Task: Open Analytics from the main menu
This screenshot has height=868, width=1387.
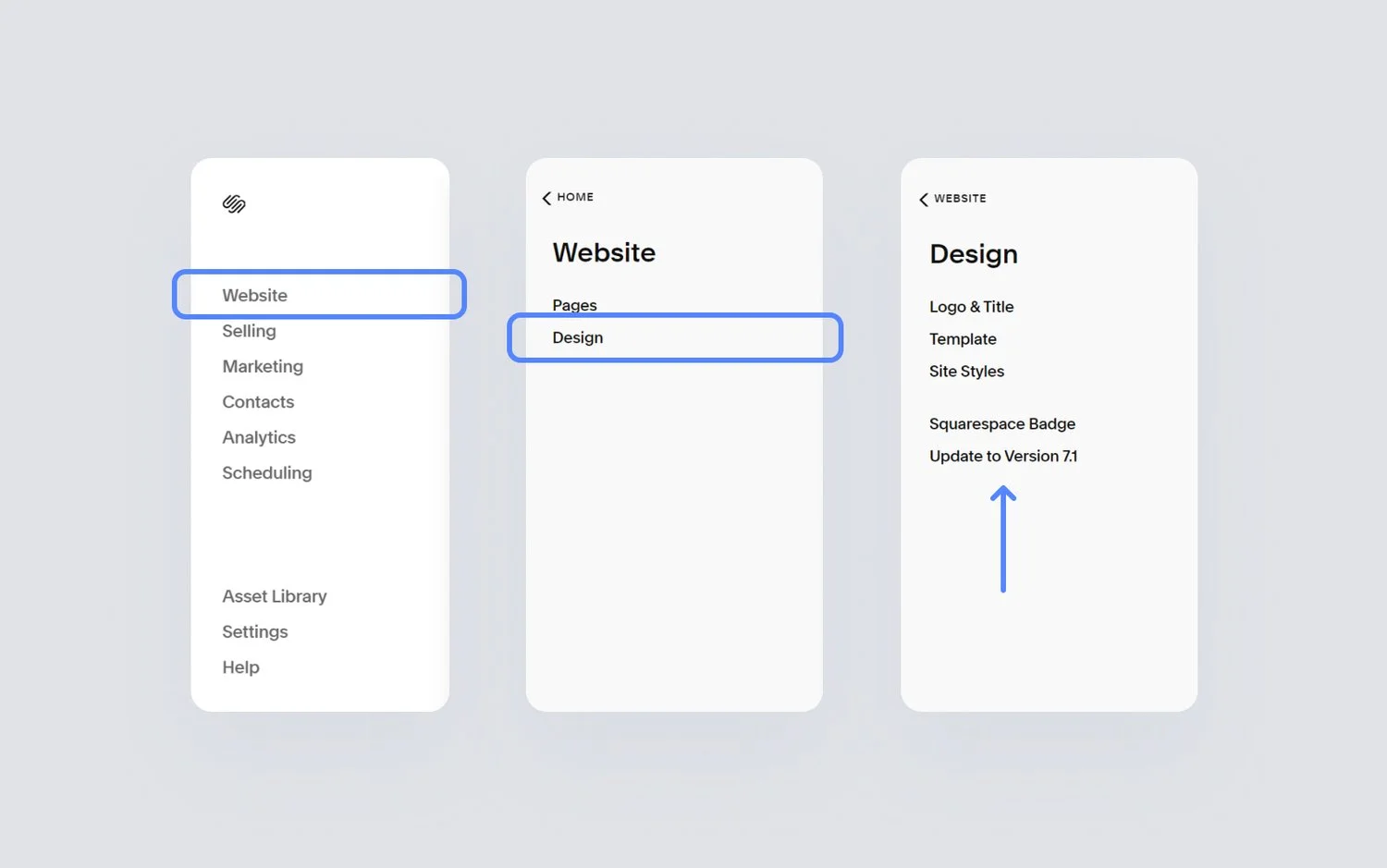Action: 259,436
